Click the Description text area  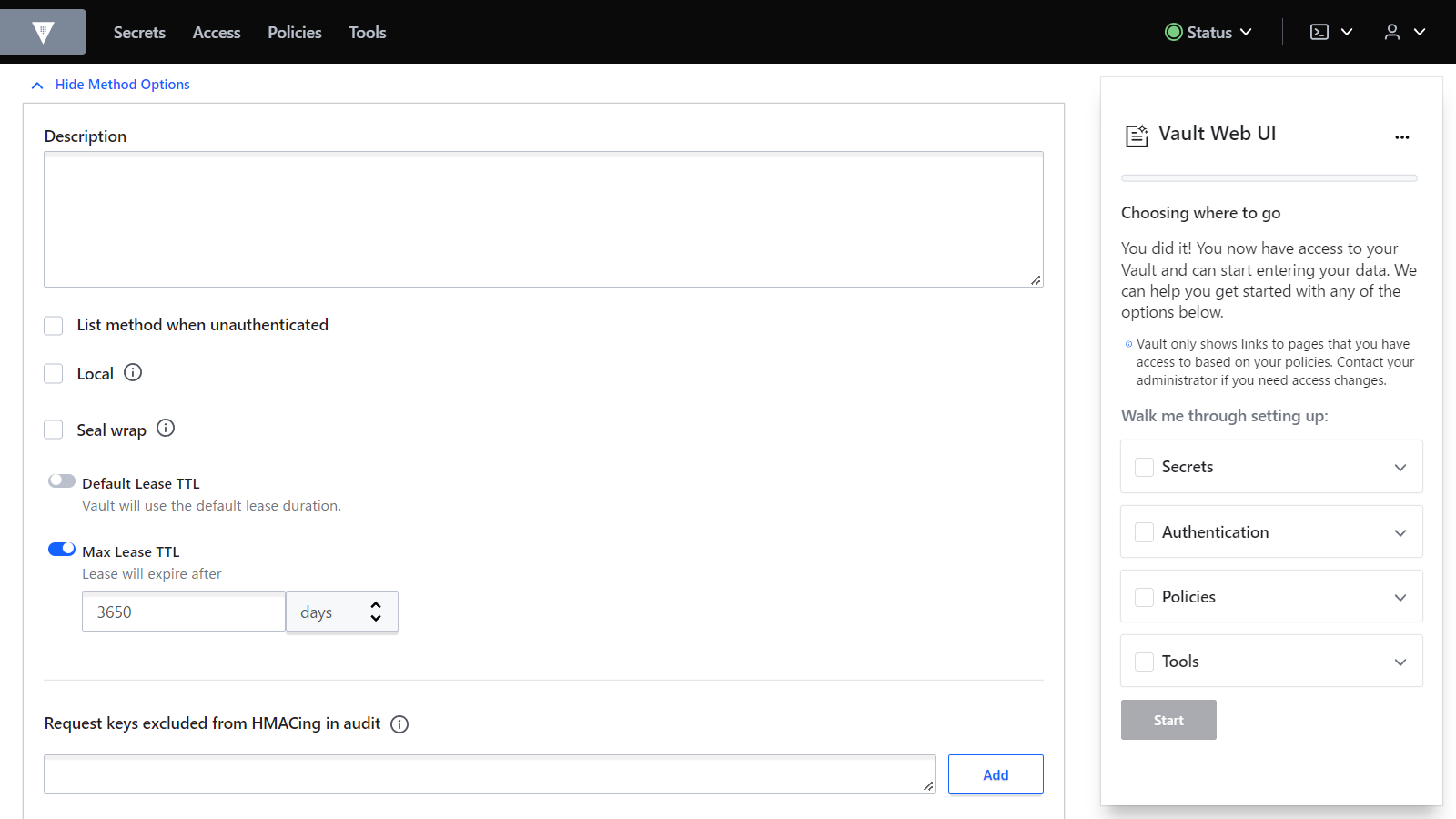[543, 219]
